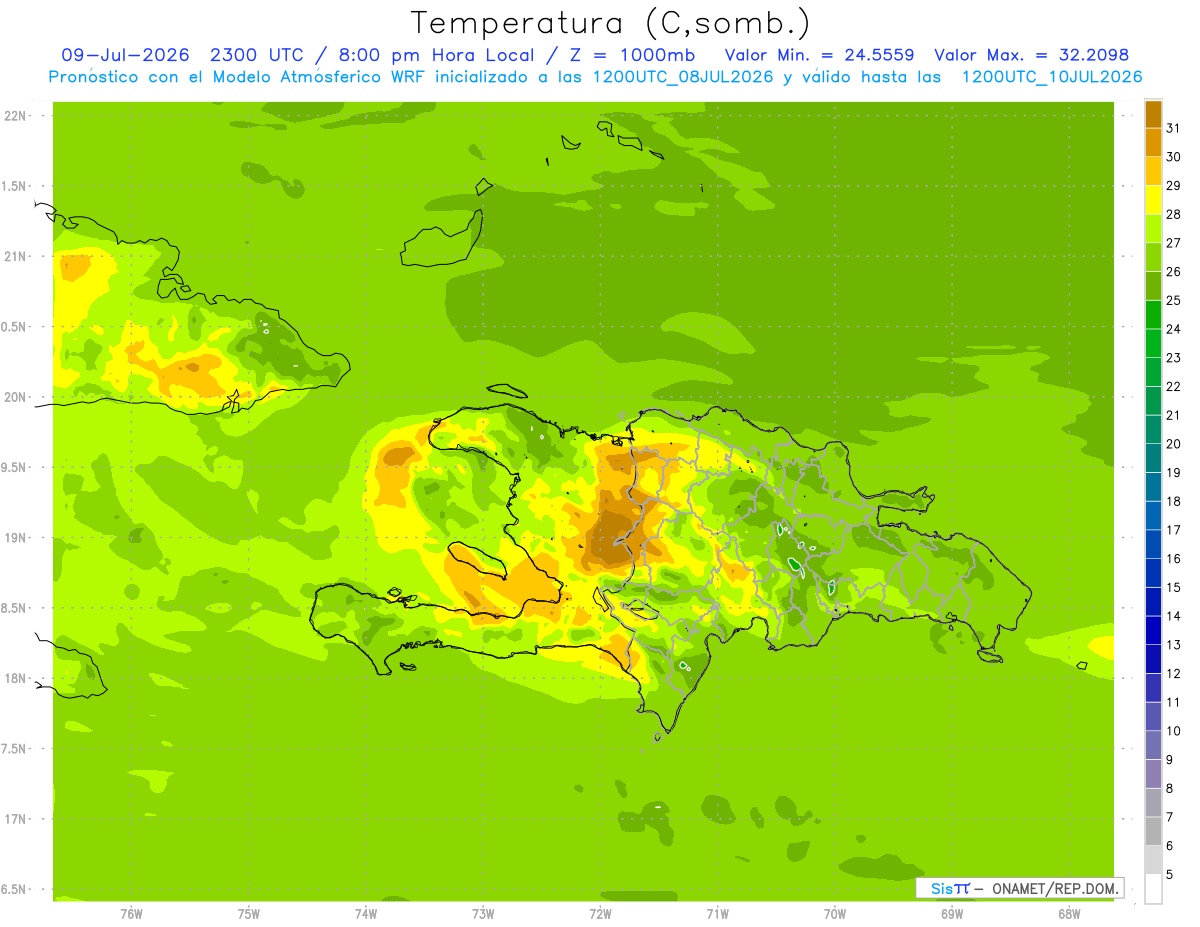Click the '74W' longitude label

(x=366, y=913)
